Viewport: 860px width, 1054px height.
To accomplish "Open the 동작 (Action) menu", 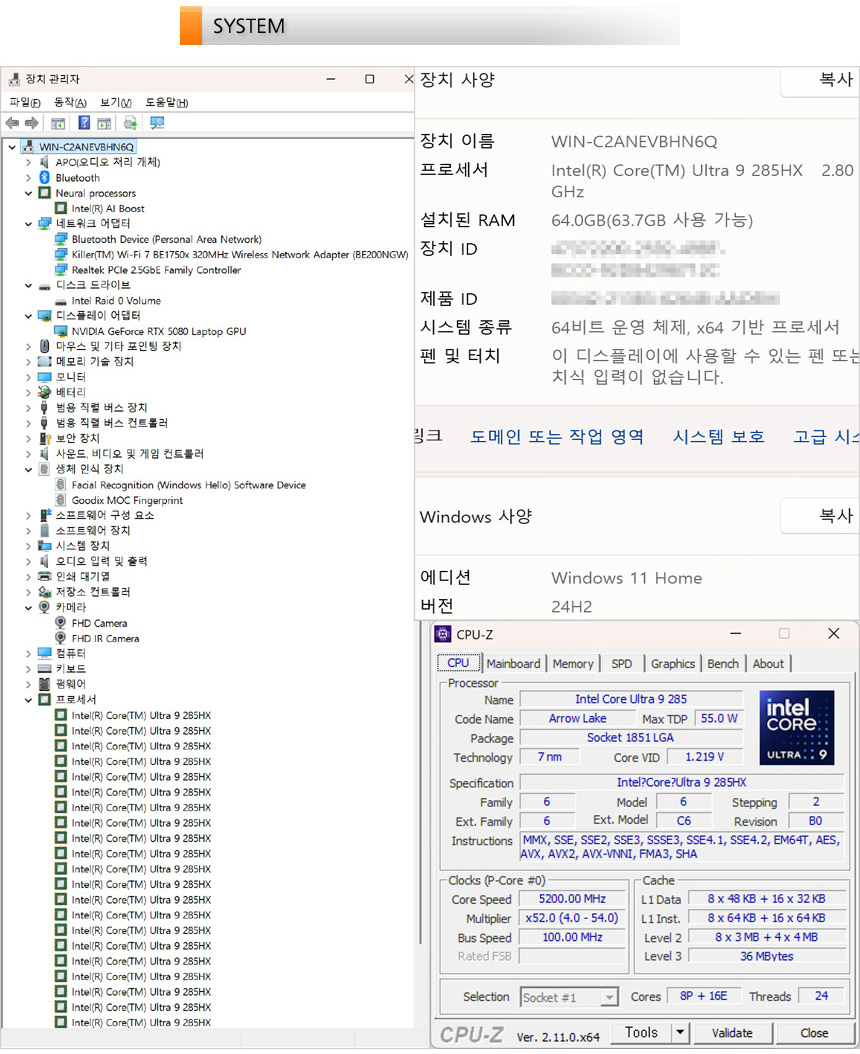I will pos(70,102).
